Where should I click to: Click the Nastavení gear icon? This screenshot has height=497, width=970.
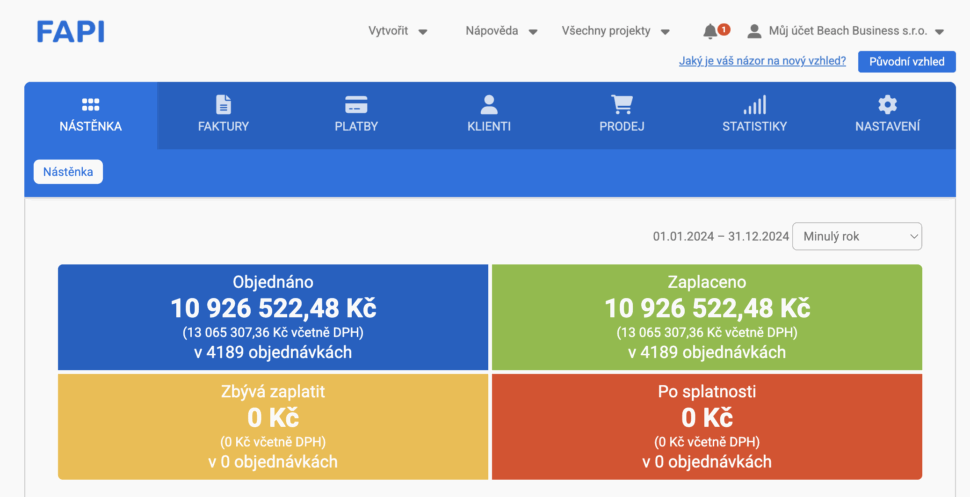coord(887,105)
